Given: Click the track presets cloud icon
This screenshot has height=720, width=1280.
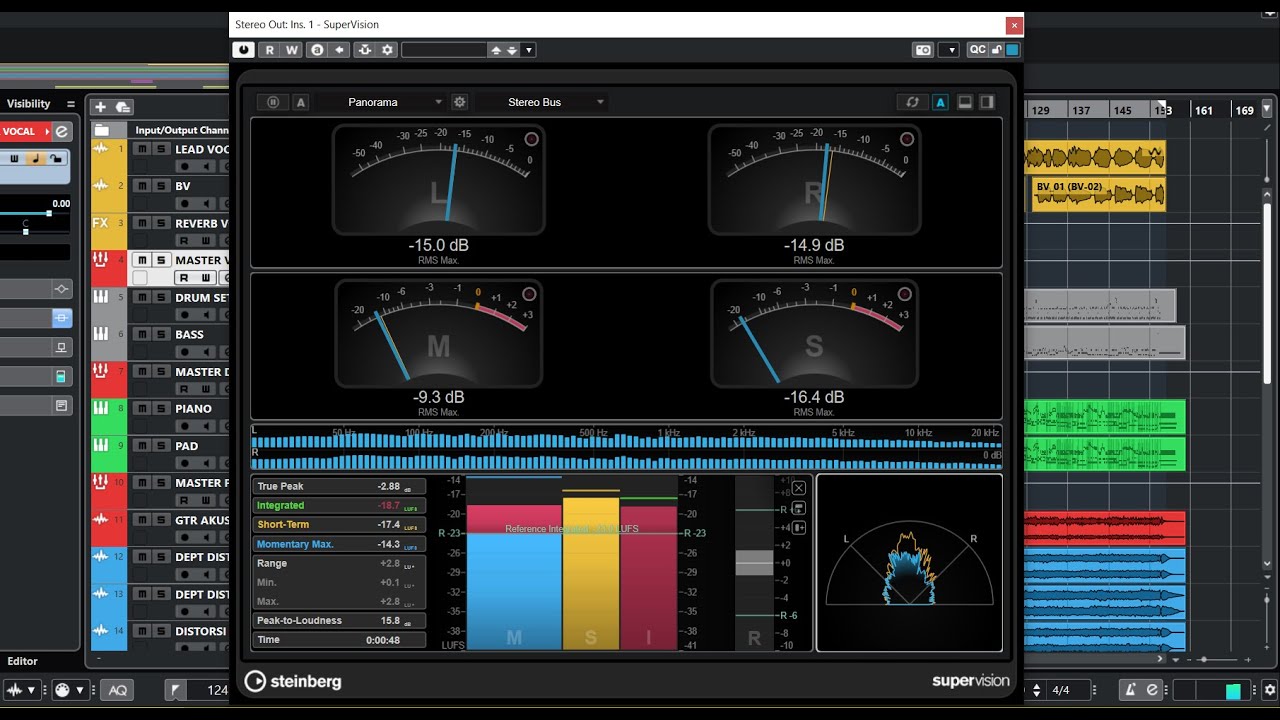Looking at the screenshot, I should pos(123,107).
